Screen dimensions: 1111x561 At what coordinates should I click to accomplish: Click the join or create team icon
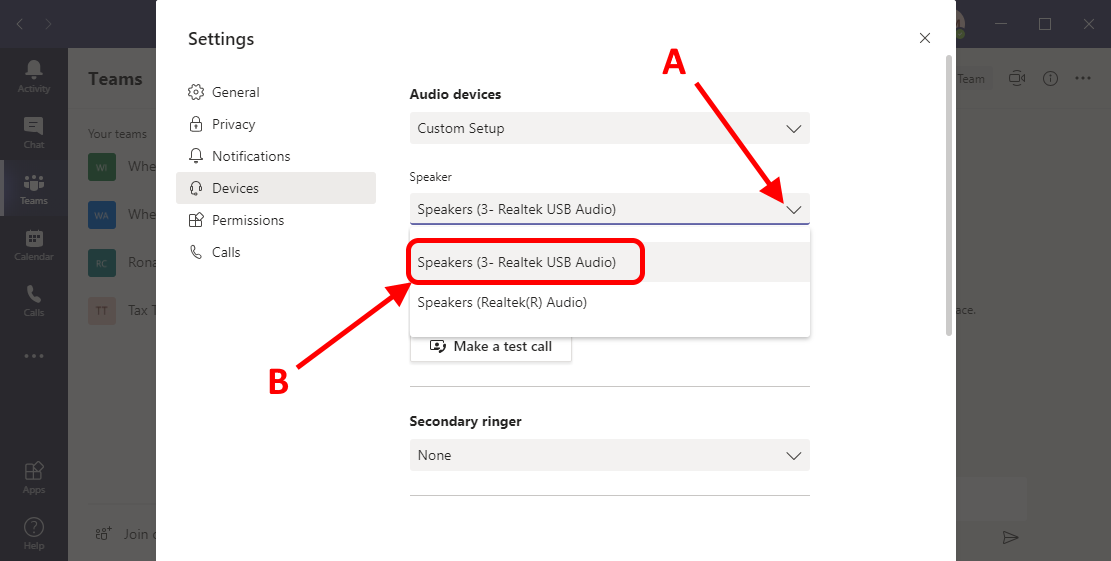(x=103, y=534)
